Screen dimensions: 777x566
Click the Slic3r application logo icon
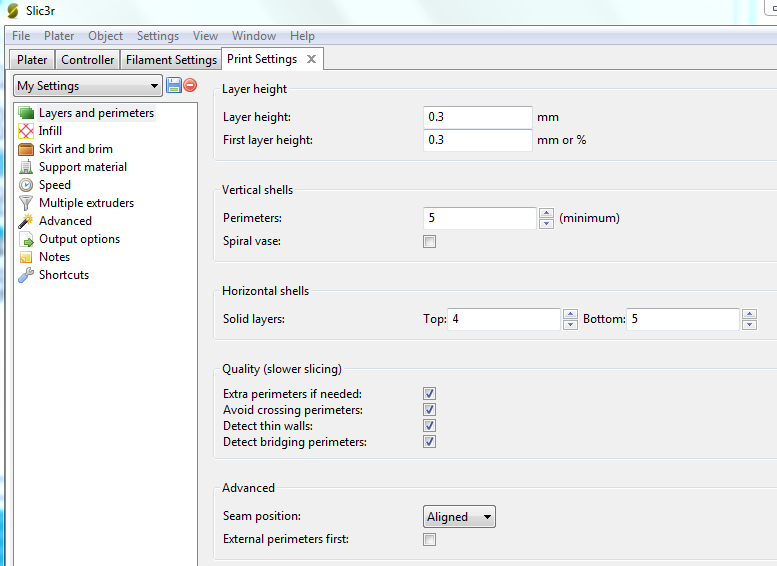[x=13, y=10]
